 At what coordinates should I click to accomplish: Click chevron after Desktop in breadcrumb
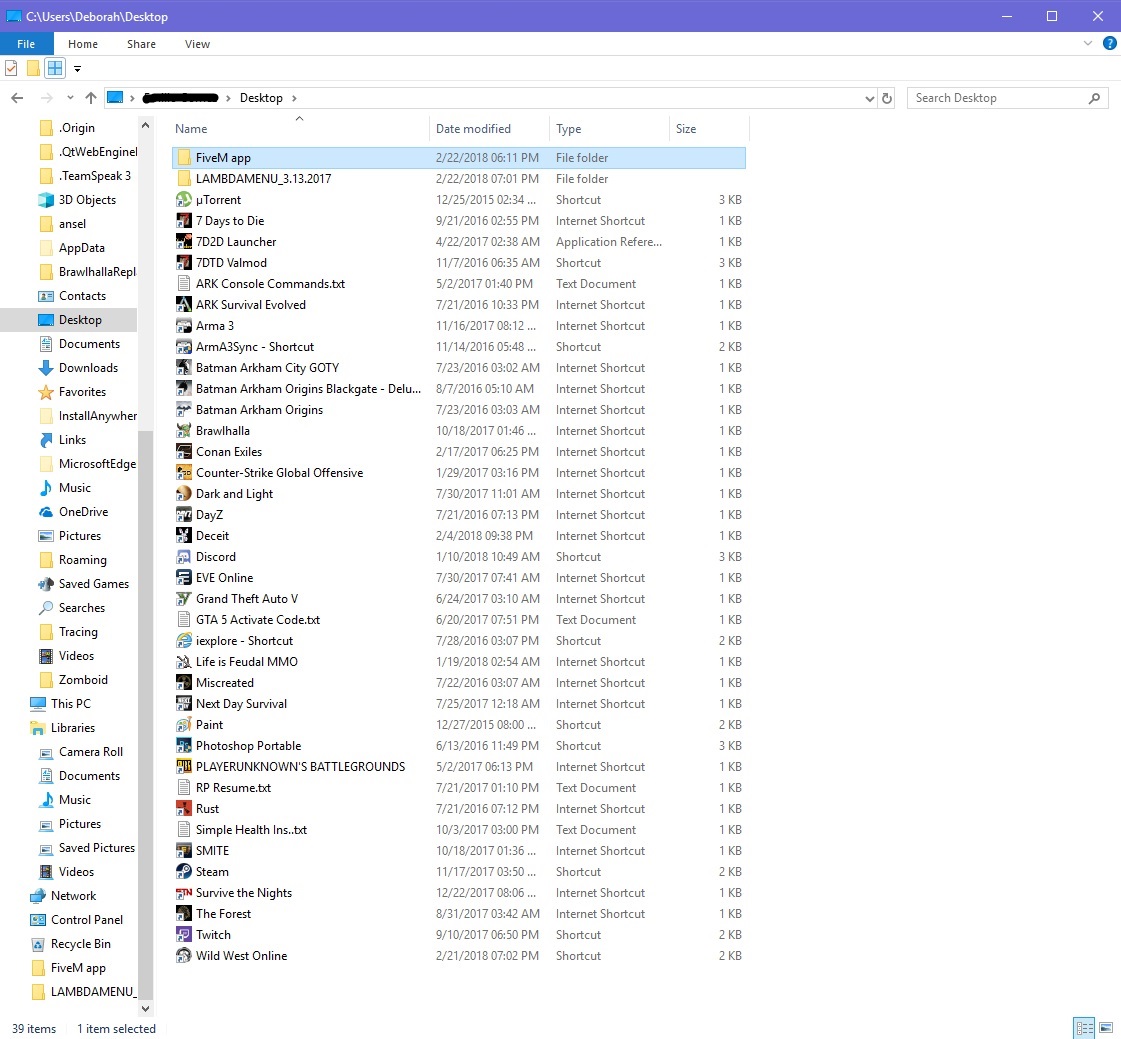[x=294, y=98]
